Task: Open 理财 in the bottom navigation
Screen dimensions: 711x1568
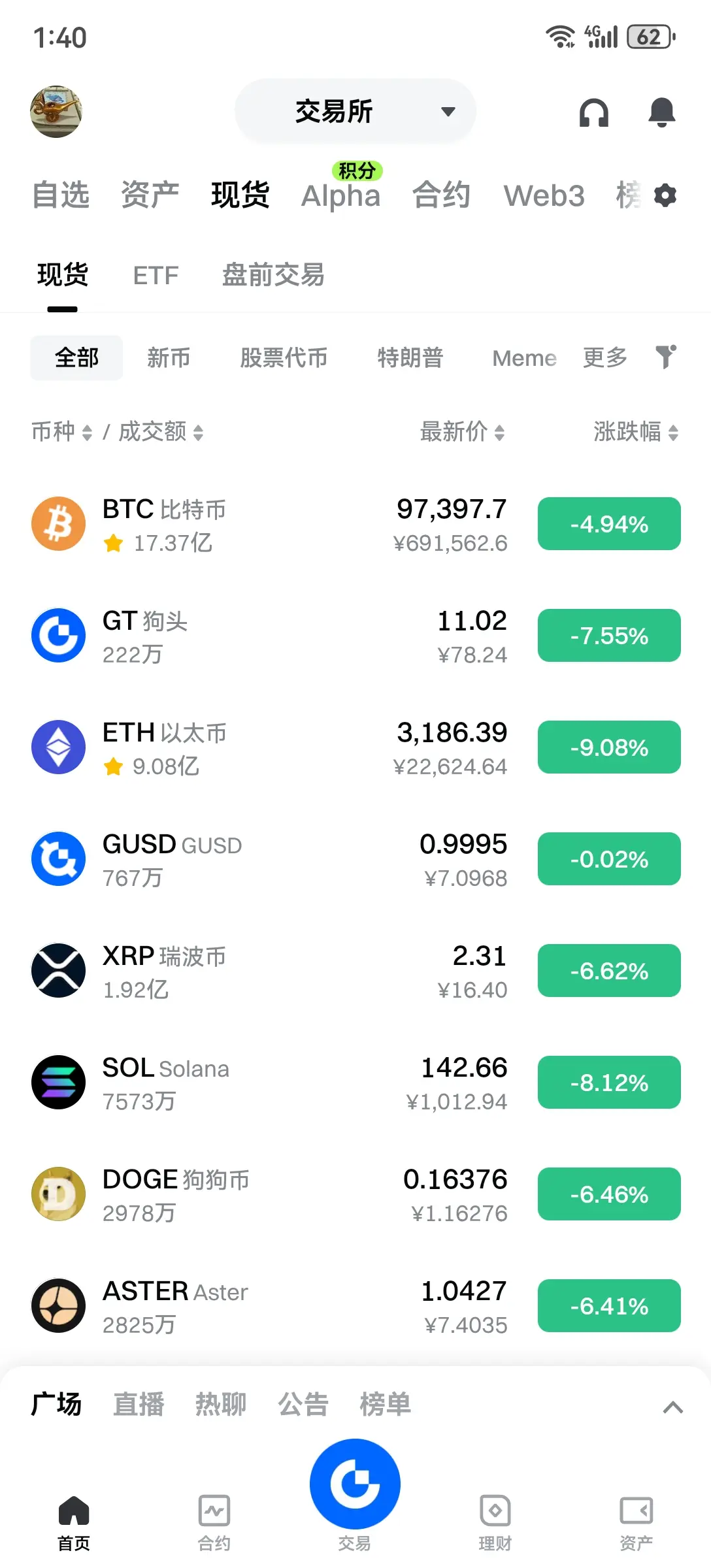Action: pos(495,1522)
